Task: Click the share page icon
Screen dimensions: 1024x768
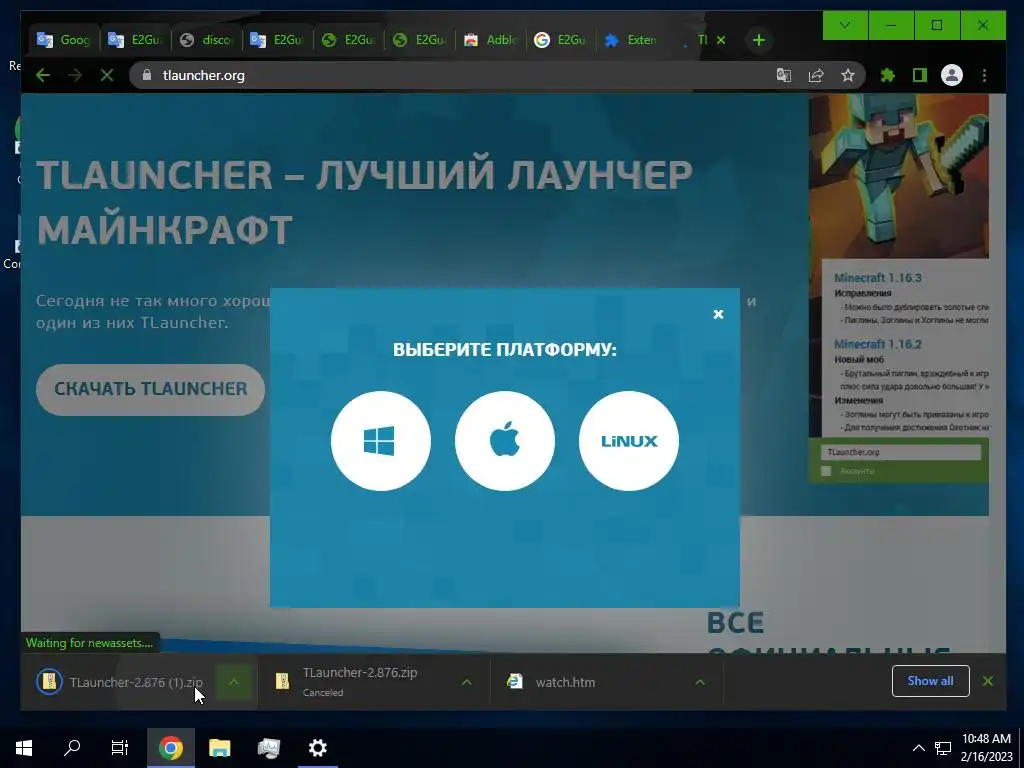Action: [816, 76]
